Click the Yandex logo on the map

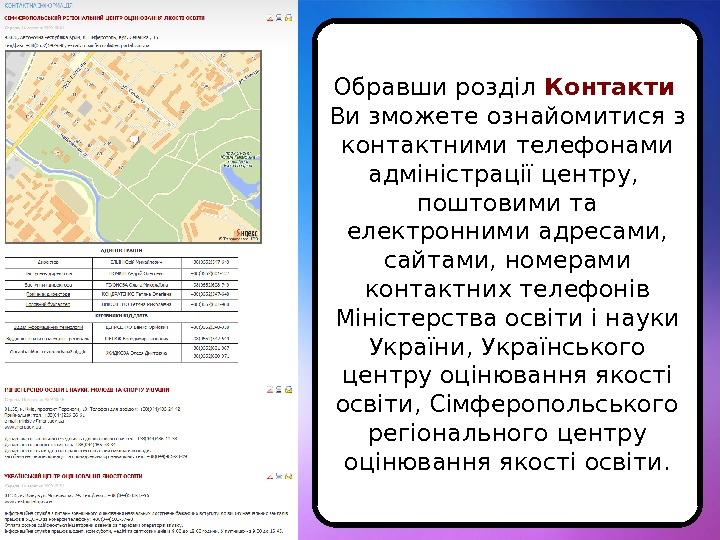tap(247, 233)
